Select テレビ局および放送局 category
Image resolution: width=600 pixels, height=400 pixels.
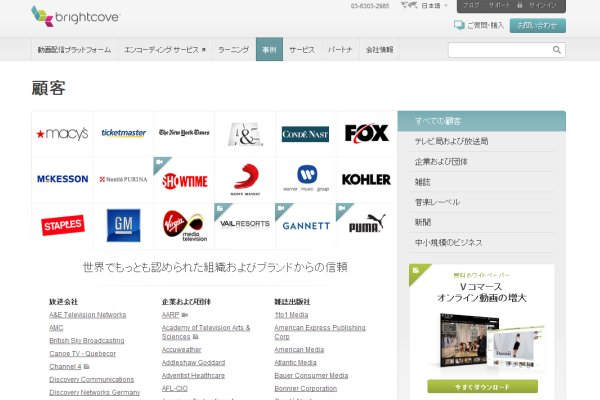coord(481,141)
